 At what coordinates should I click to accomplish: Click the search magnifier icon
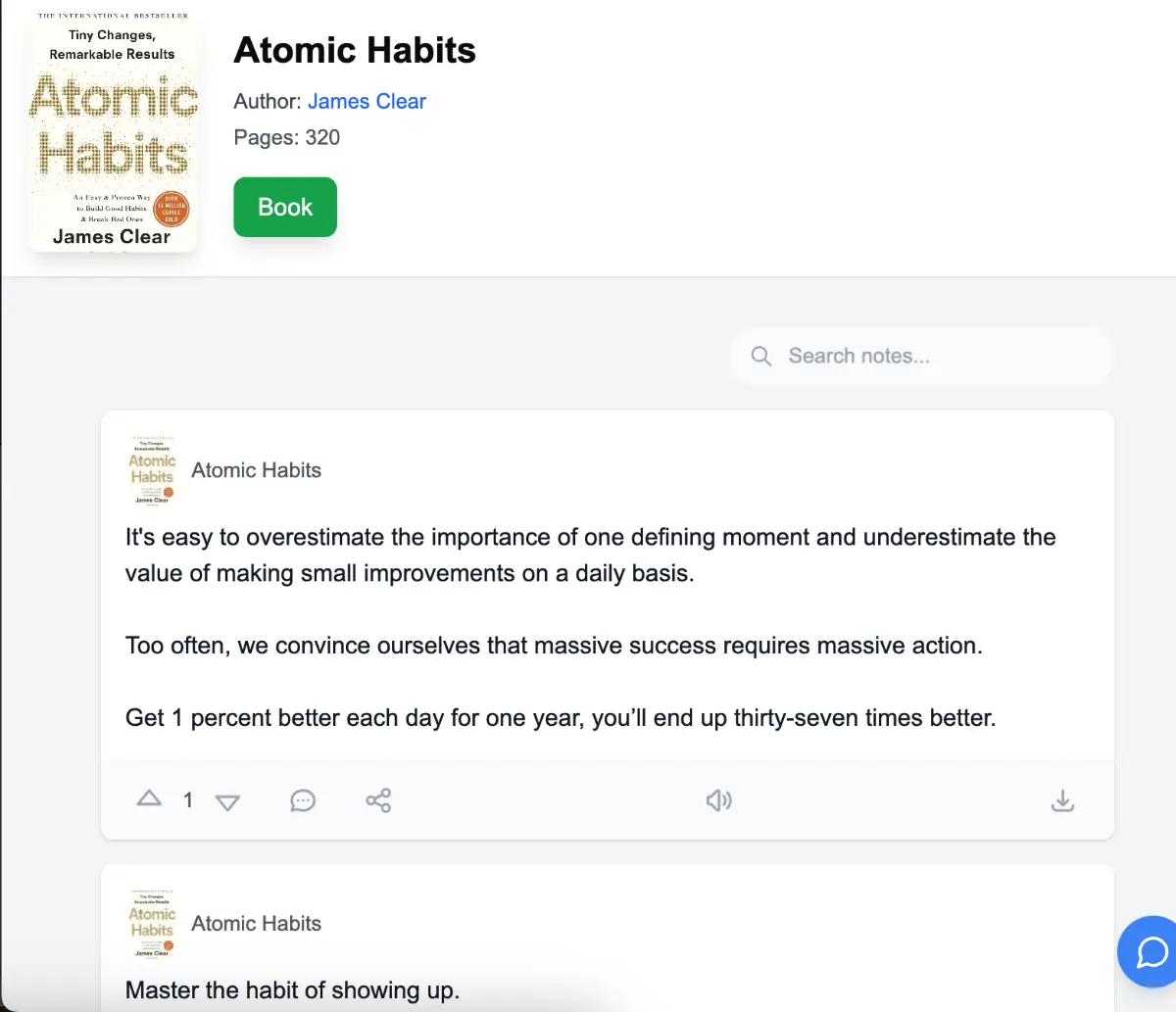761,357
